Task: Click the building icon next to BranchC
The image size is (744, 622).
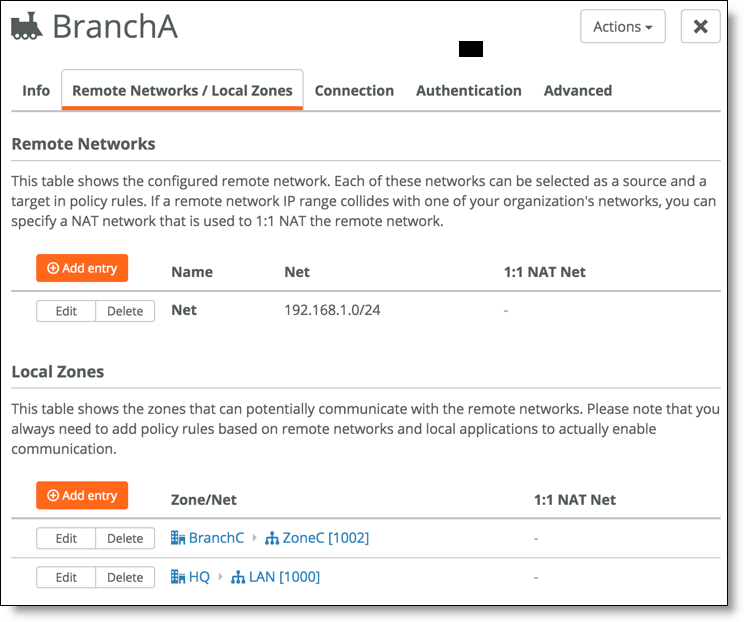Action: tap(178, 538)
